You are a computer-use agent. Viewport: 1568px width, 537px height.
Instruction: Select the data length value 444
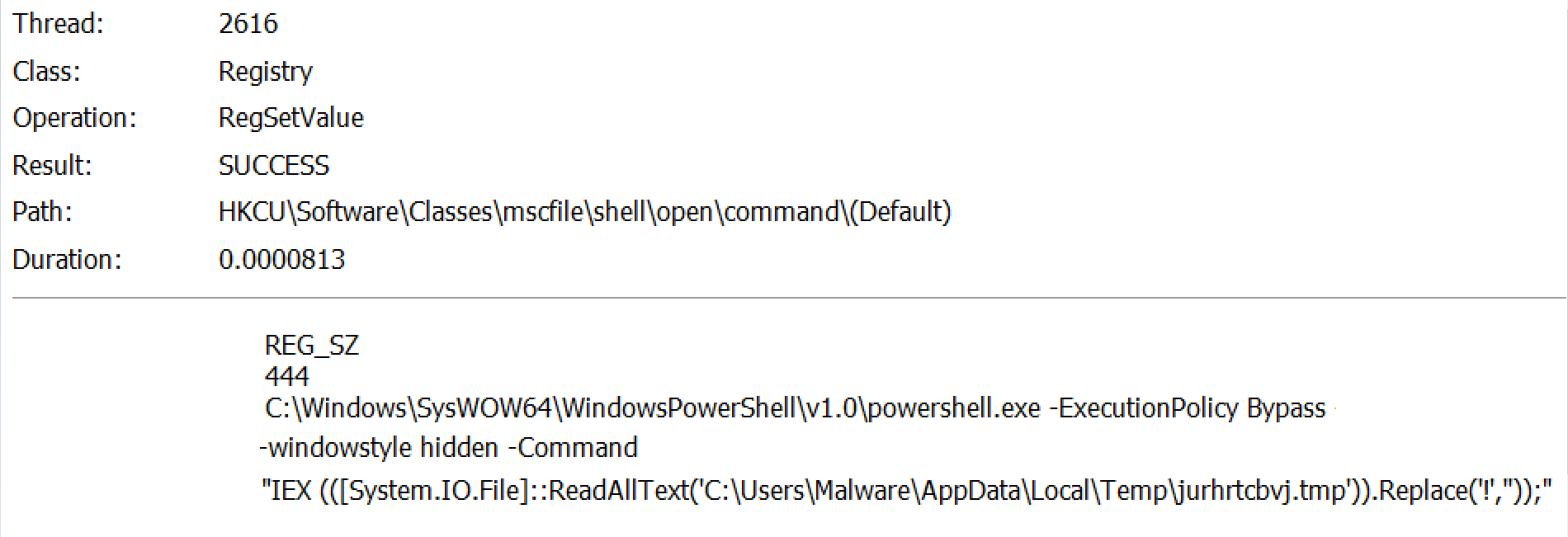286,377
